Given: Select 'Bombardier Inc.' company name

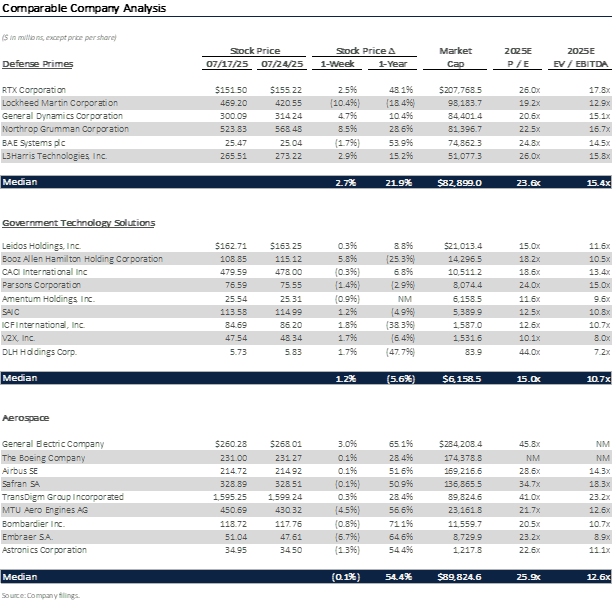Looking at the screenshot, I should (x=33, y=524).
